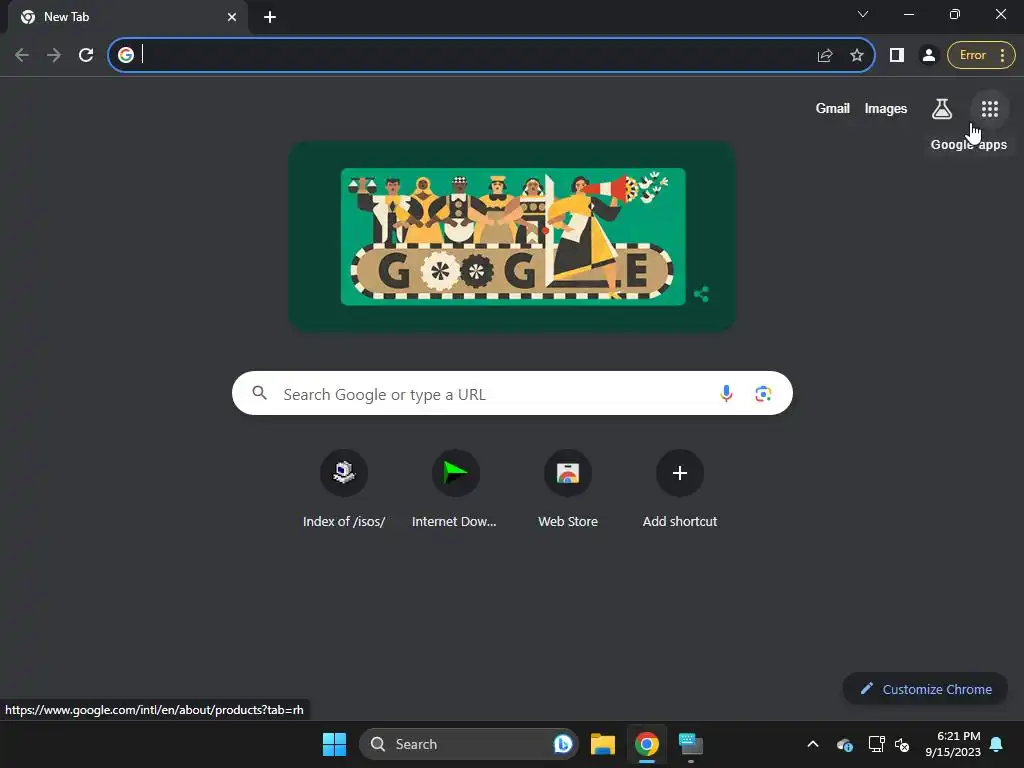Viewport: 1024px width, 768px height.
Task: Open Bing chat icon in taskbar search
Action: coord(562,744)
